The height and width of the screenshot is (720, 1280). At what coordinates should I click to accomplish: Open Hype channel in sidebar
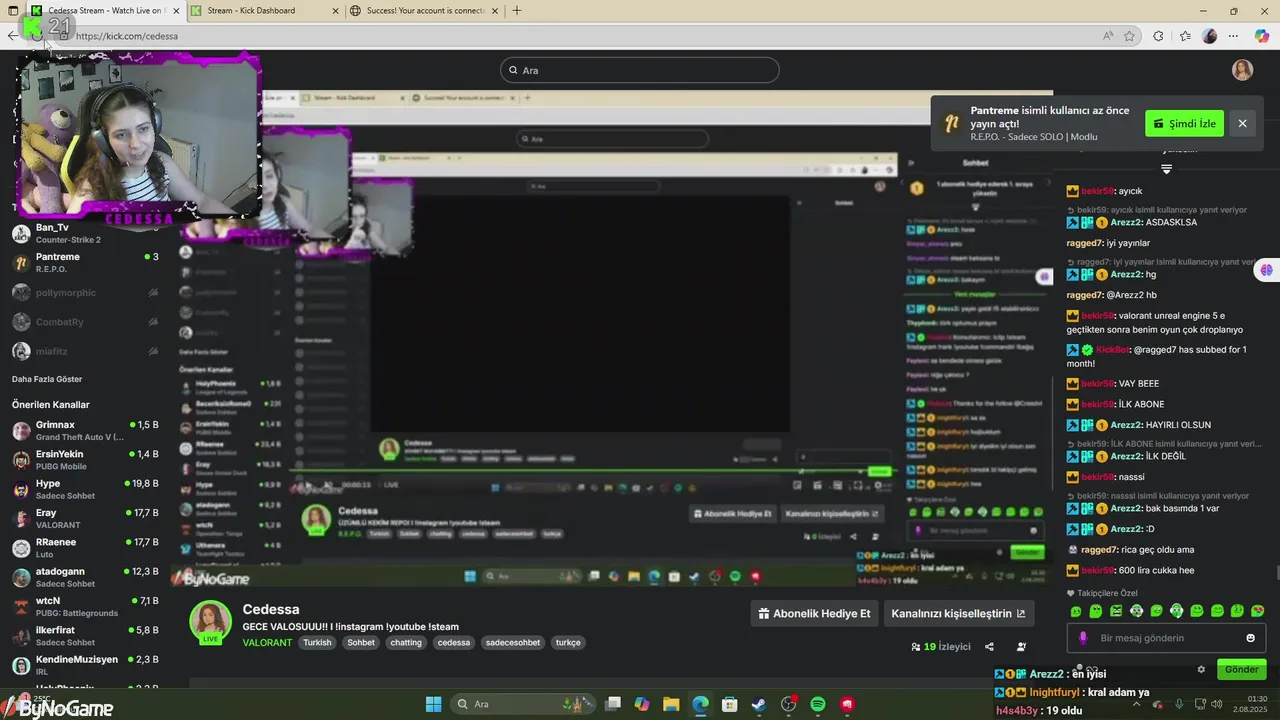[85, 489]
